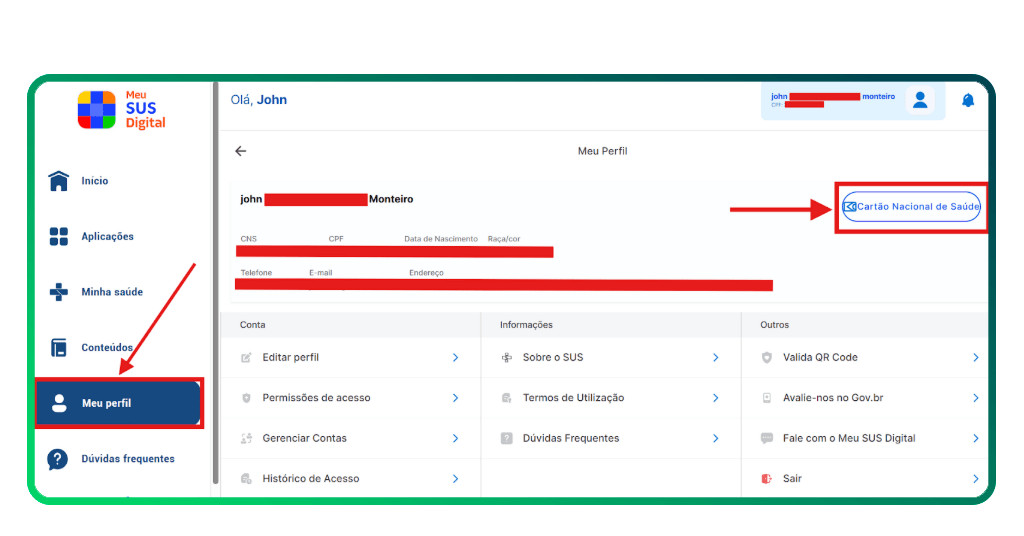Click the notification bell icon
Image resolution: width=1024 pixels, height=536 pixels.
tap(967, 100)
